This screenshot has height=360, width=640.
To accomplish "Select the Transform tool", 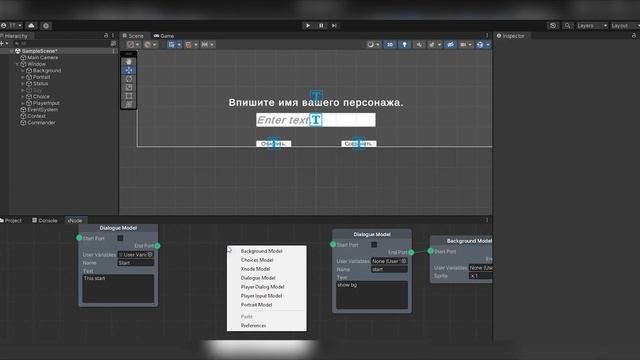I will pyautogui.click(x=129, y=104).
